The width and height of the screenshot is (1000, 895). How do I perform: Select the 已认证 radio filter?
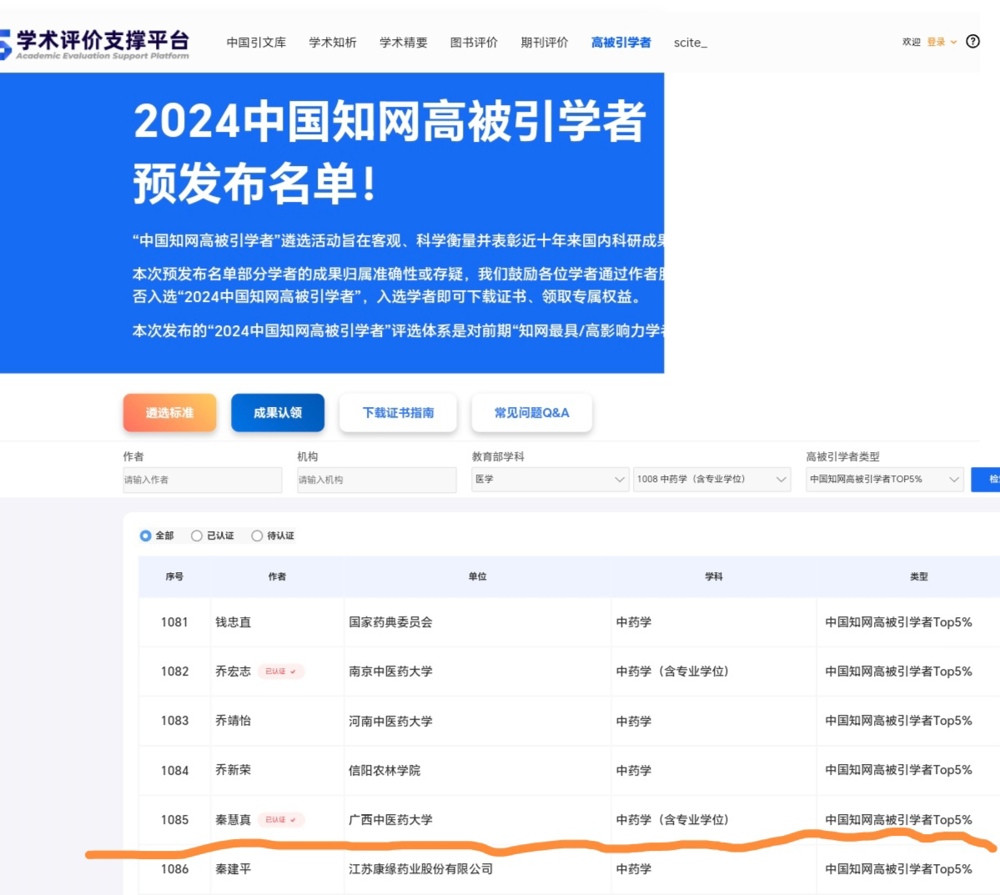(x=197, y=536)
